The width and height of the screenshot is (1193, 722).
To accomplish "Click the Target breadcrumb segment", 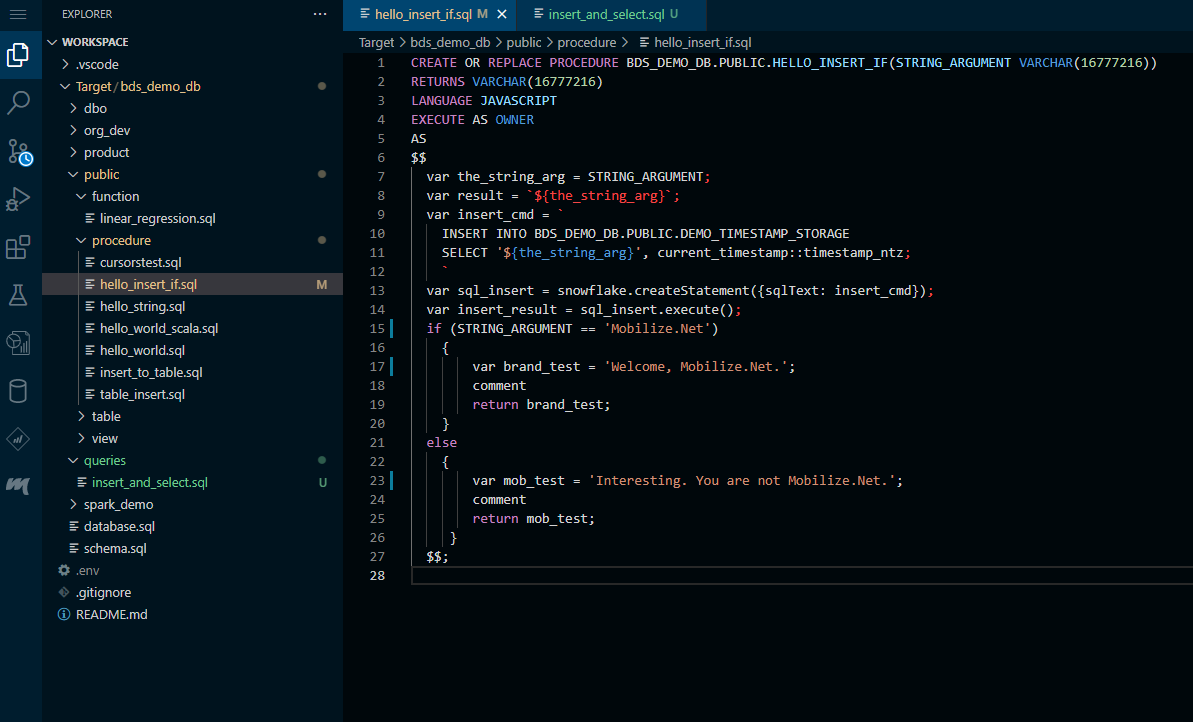I will [377, 43].
